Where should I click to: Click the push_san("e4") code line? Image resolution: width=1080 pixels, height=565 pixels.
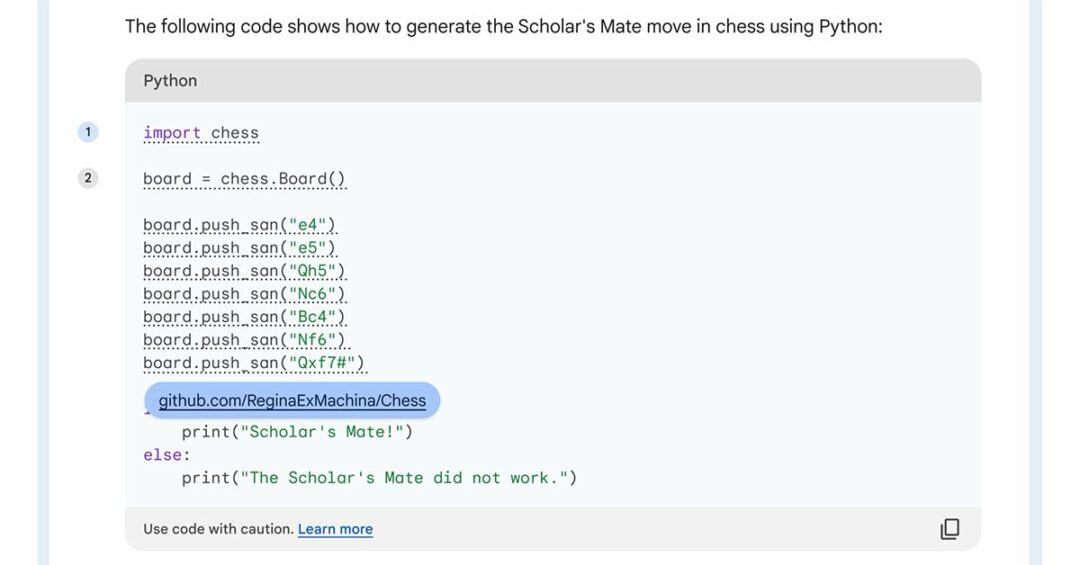[x=240, y=225]
